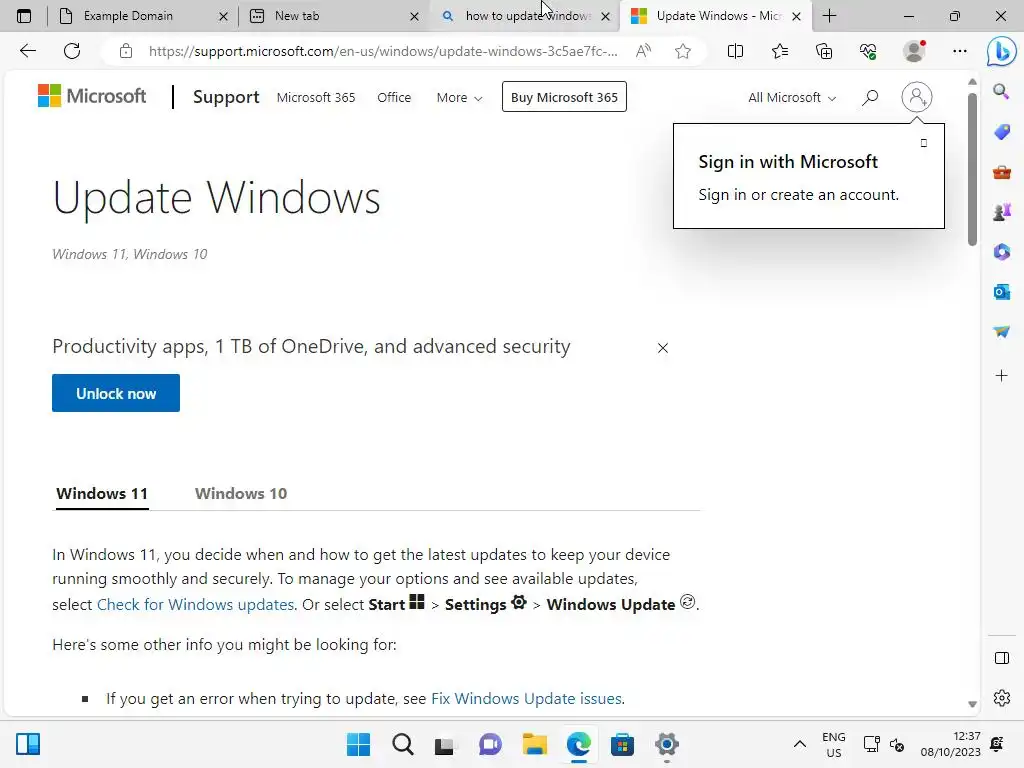This screenshot has height=768, width=1024.
Task: Open the Windows Start menu
Action: 358,744
